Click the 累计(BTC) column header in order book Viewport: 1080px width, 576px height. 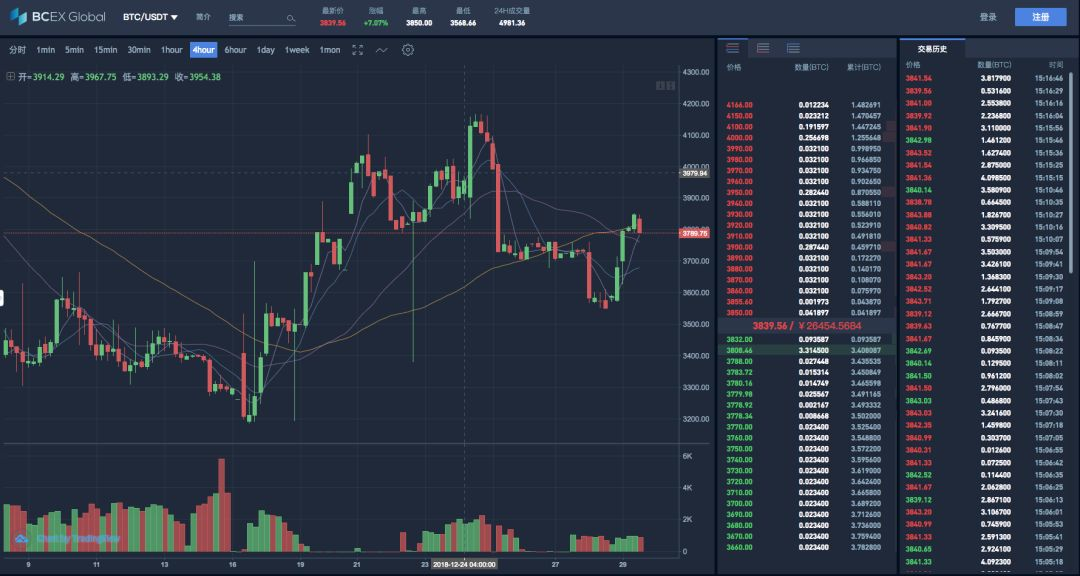pos(864,68)
